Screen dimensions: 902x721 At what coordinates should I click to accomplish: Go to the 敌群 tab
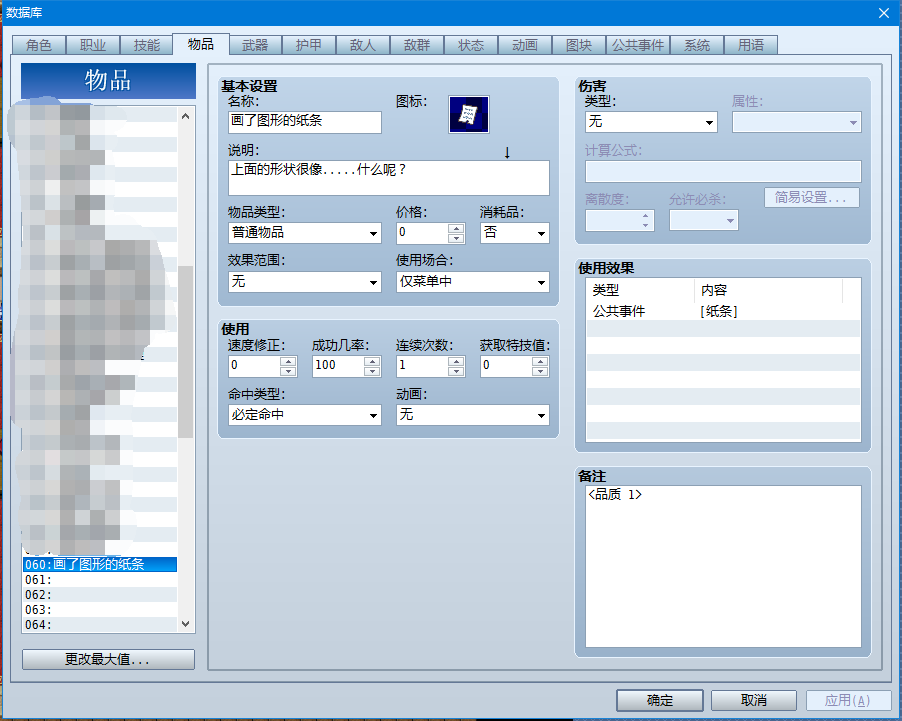point(417,45)
